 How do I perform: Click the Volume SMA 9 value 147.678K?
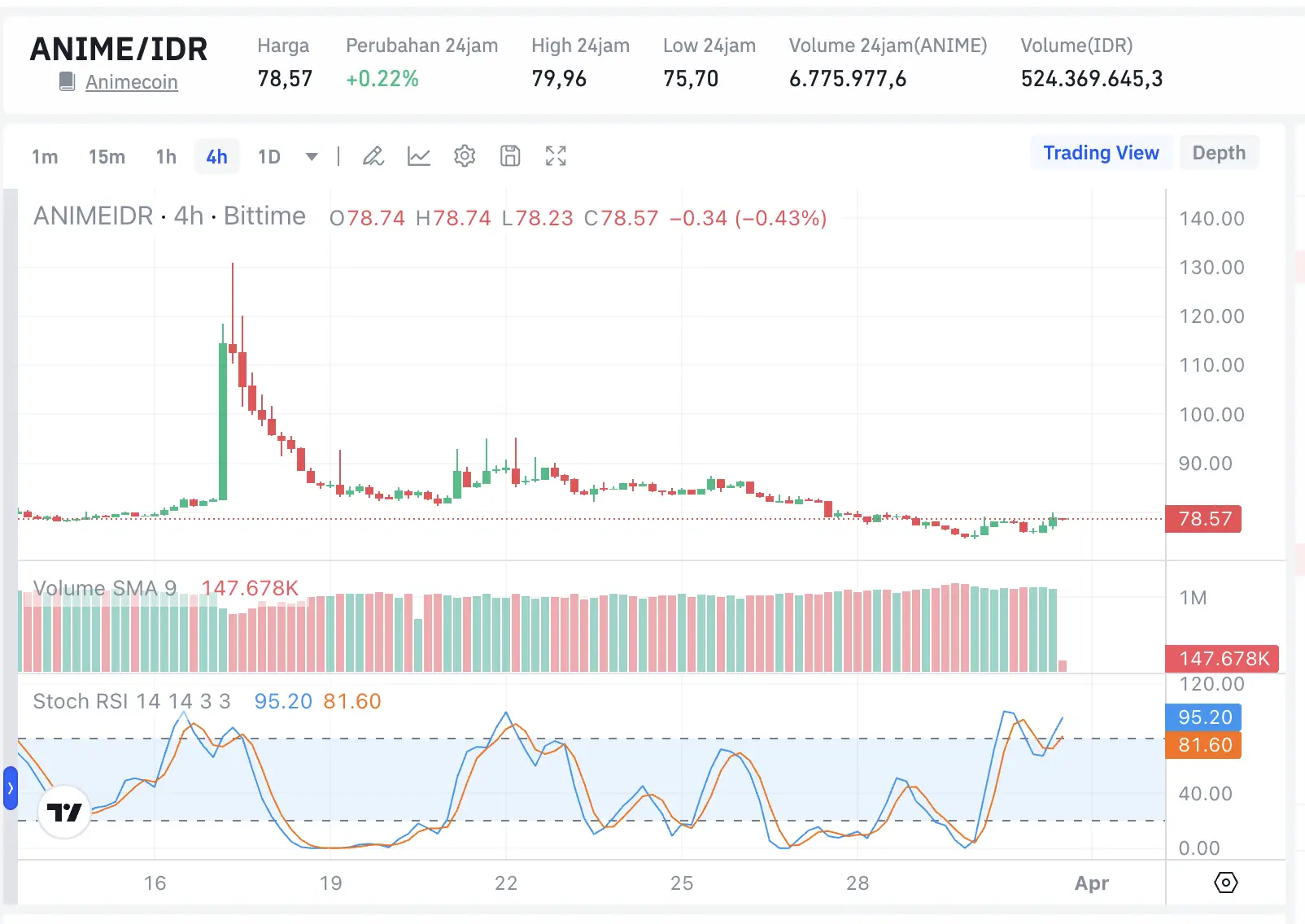click(250, 587)
